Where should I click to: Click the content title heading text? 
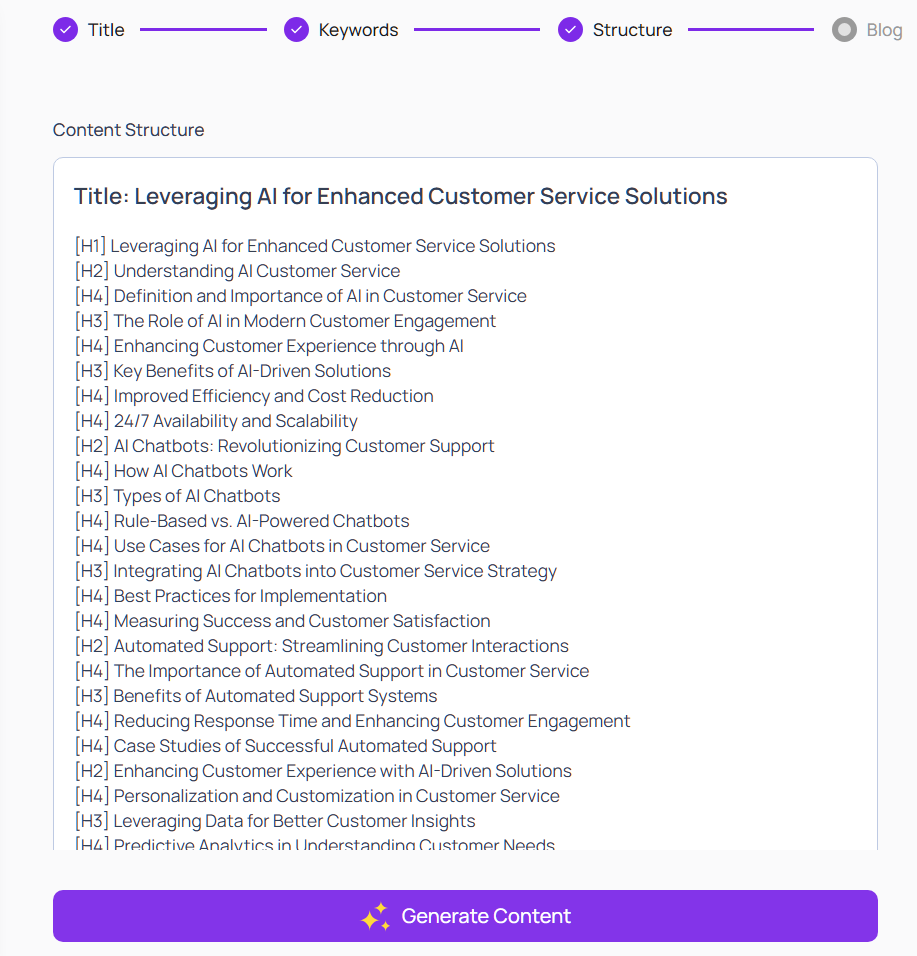(400, 196)
